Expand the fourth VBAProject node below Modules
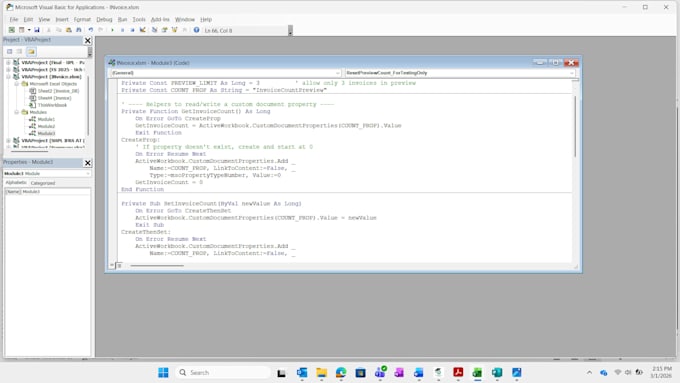Viewport: 680px width, 383px height. (8, 141)
